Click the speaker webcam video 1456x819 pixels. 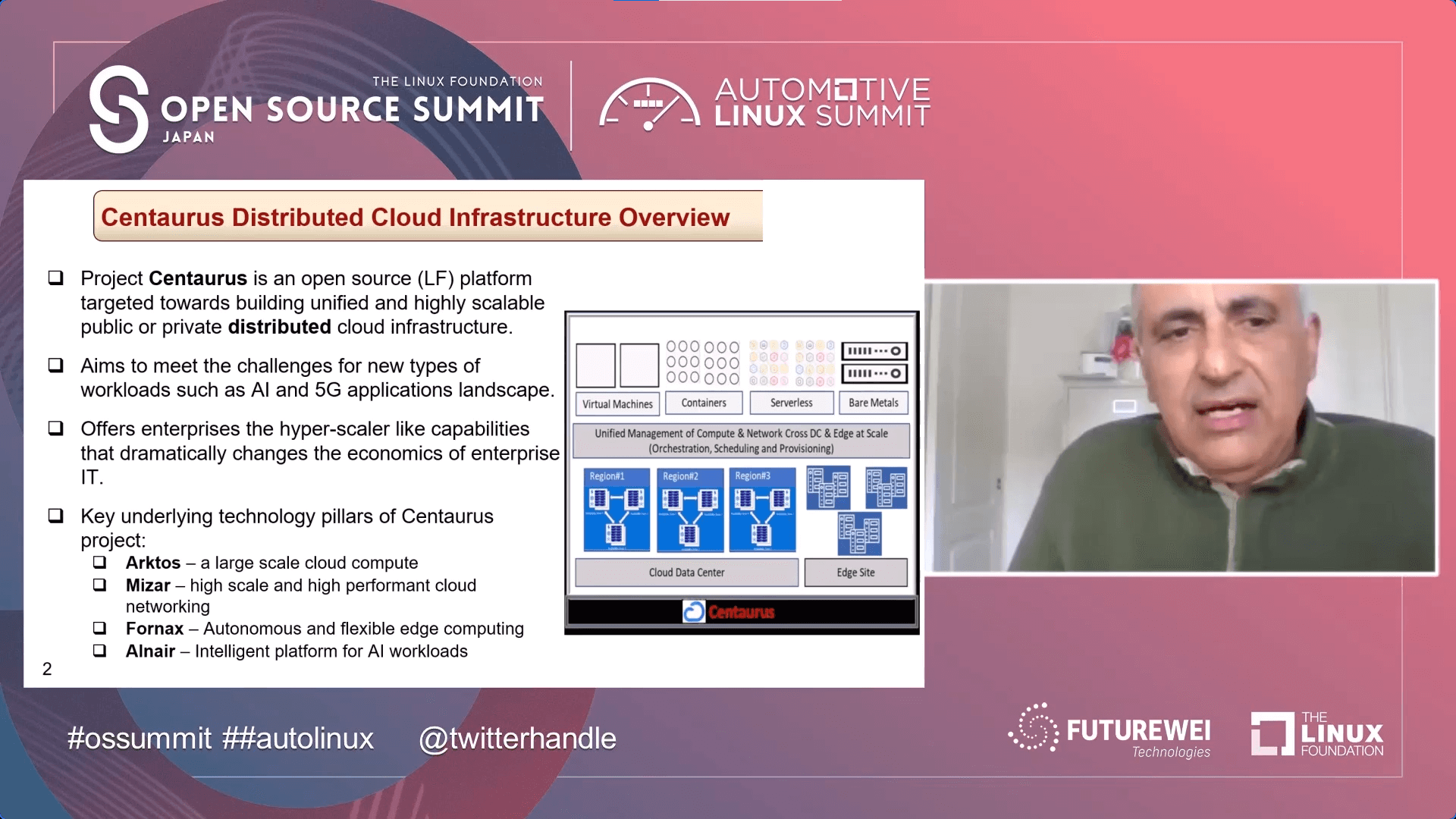(1181, 428)
